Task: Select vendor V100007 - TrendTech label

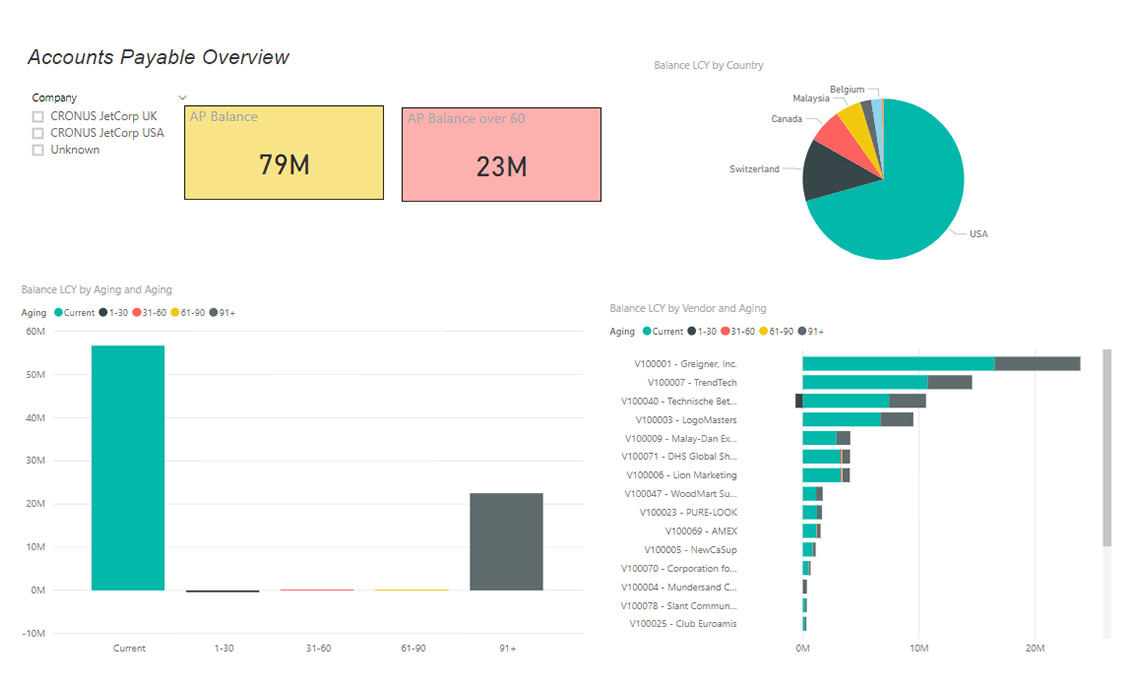Action: tap(692, 382)
